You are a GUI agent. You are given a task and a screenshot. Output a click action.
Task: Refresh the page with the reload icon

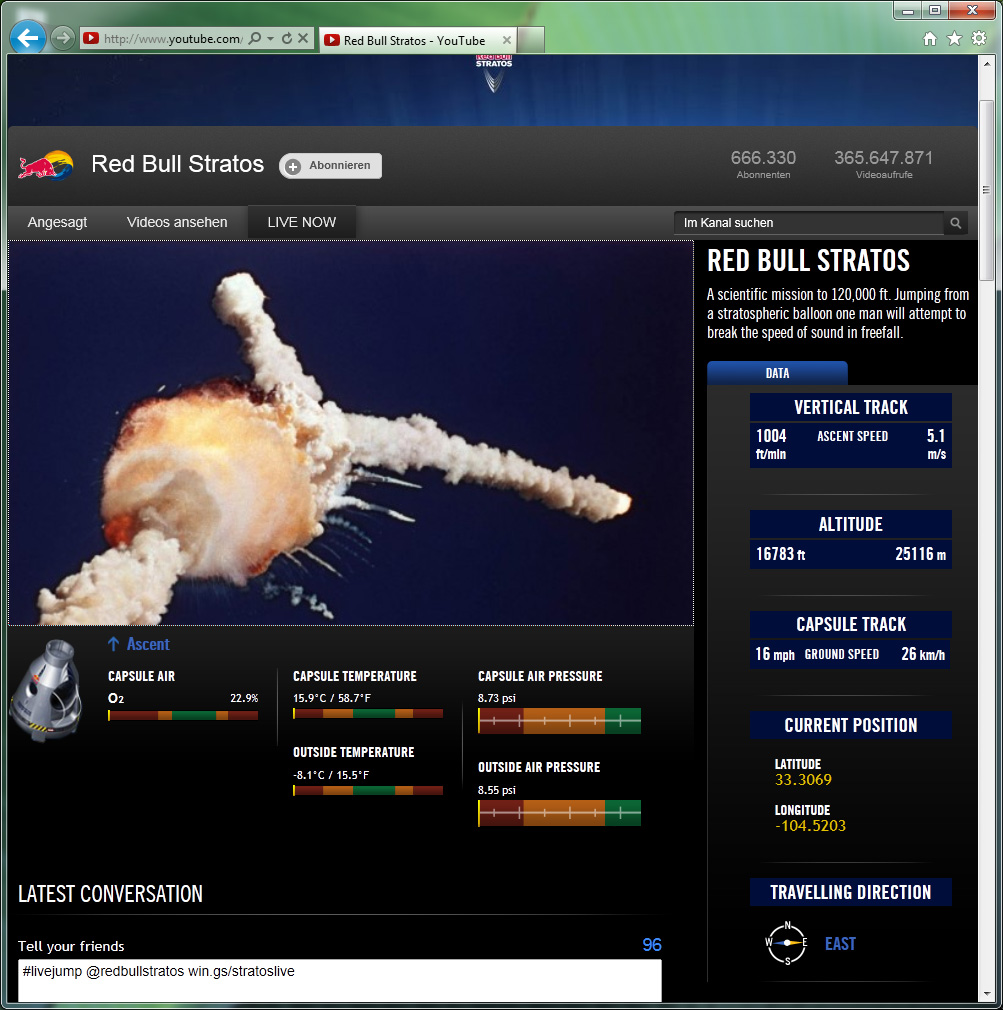tap(287, 39)
